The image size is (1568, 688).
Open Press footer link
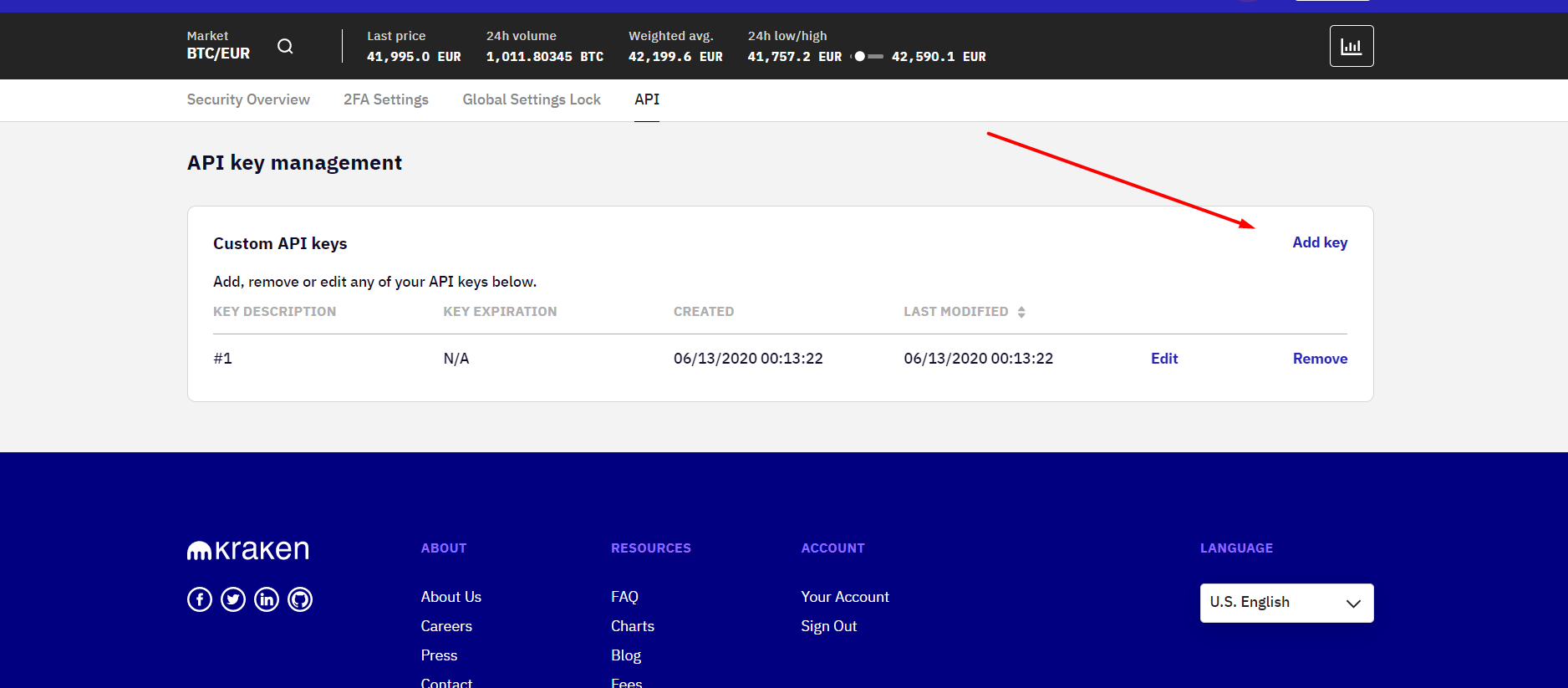(439, 655)
